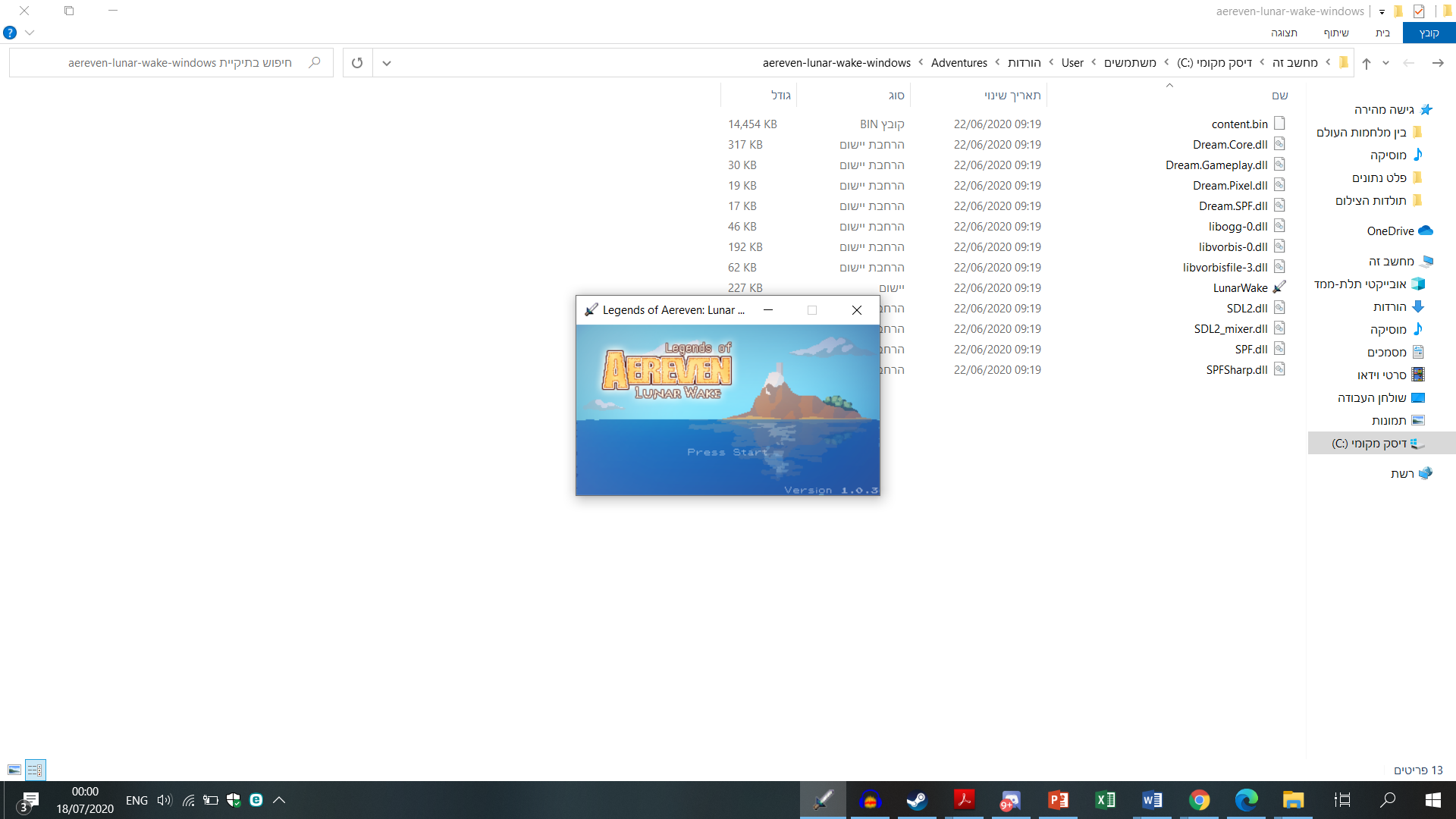Open the volume control in tray
The width and height of the screenshot is (1456, 819).
pos(165,800)
